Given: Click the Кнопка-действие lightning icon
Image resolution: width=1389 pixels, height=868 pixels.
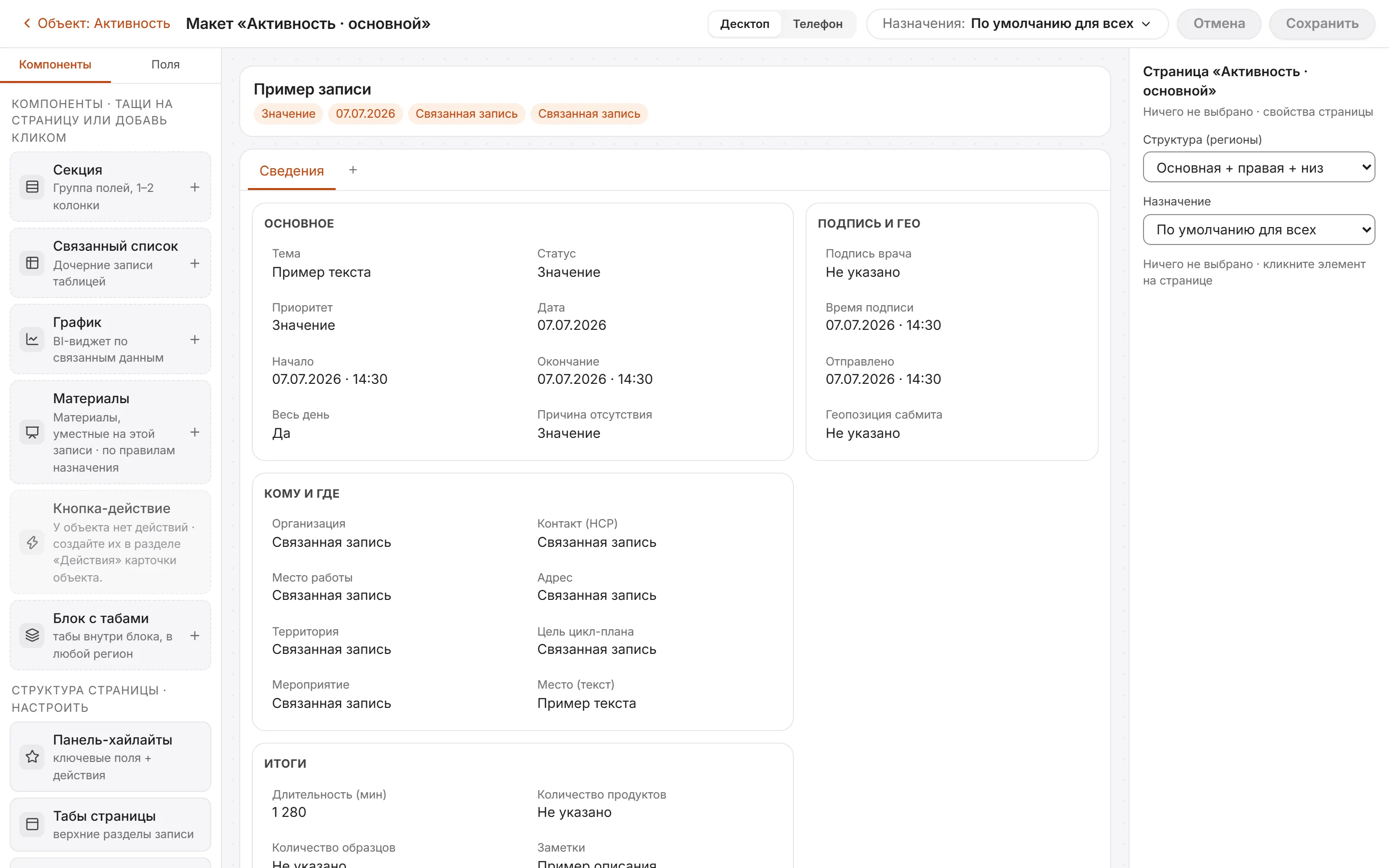Looking at the screenshot, I should [x=32, y=542].
